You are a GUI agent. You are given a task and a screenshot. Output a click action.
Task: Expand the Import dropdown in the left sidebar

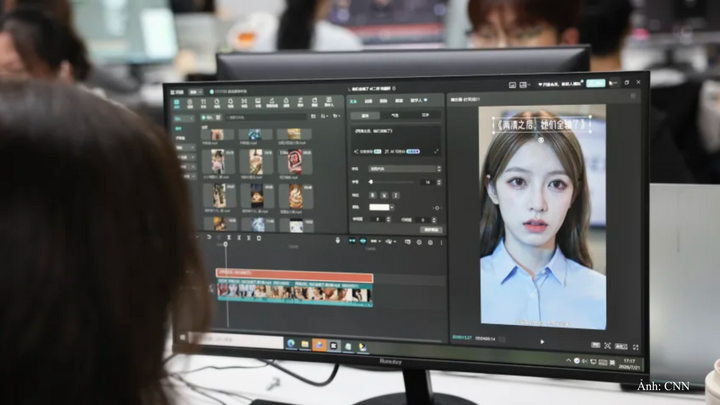184,118
